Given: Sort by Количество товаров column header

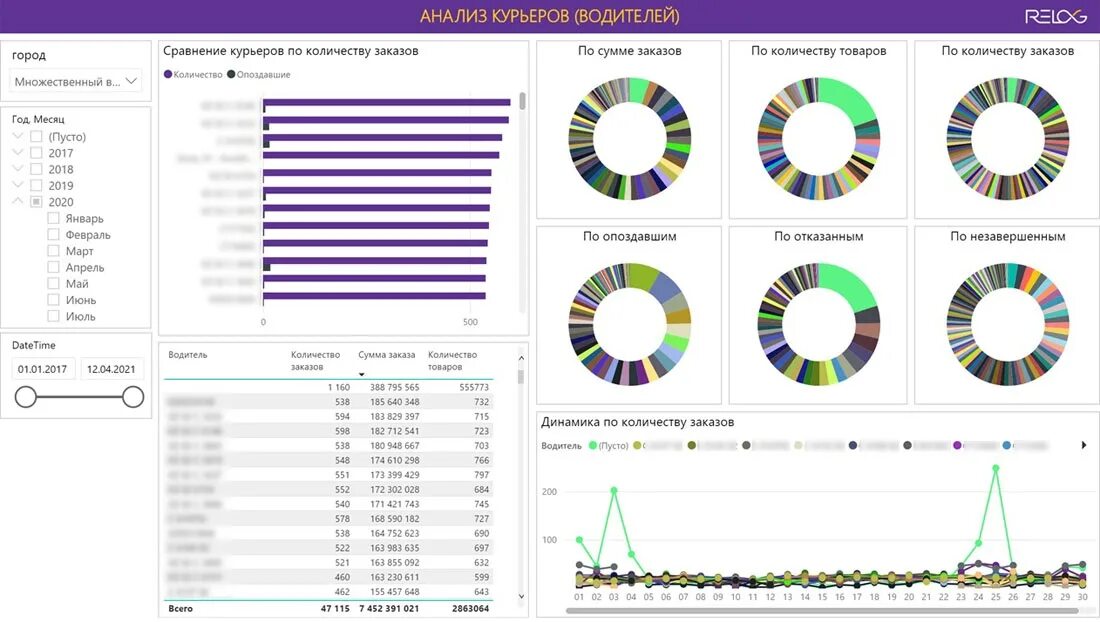Looking at the screenshot, I should tap(452, 360).
